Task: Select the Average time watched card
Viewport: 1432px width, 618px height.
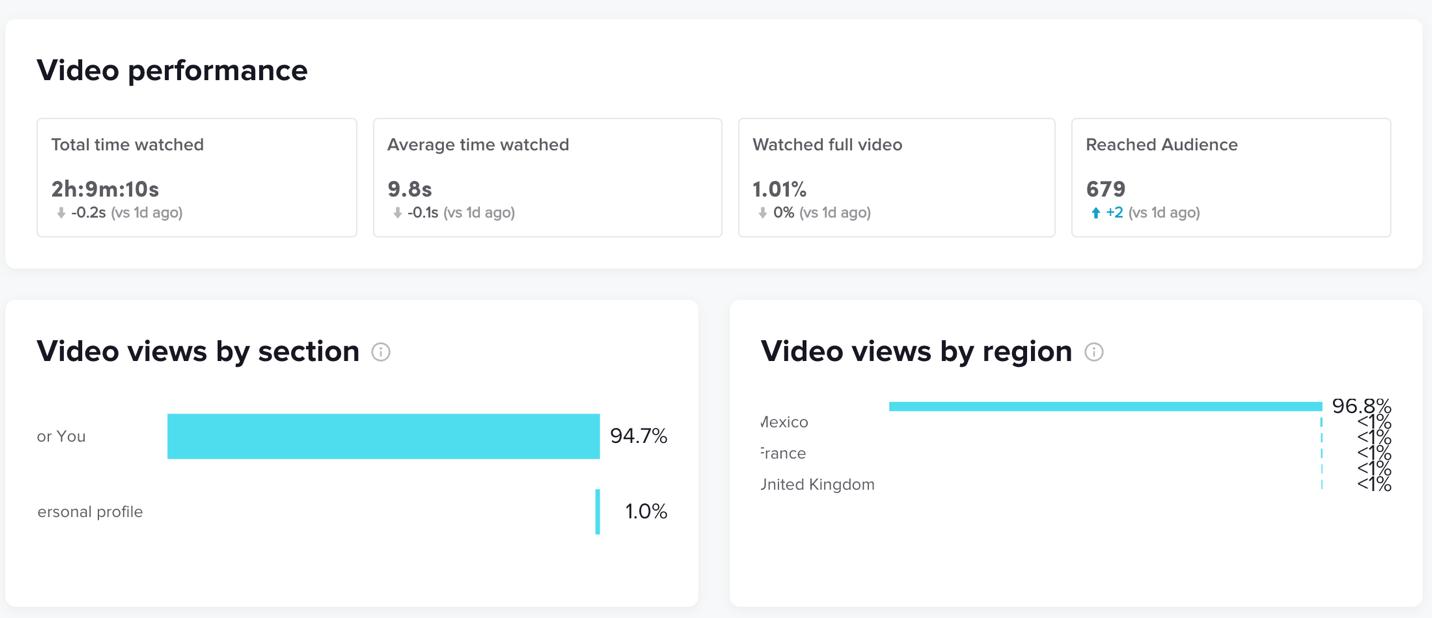Action: (x=547, y=177)
